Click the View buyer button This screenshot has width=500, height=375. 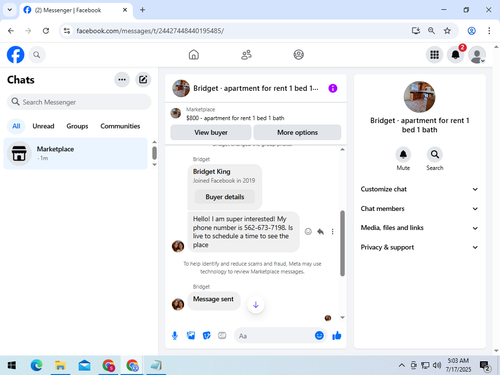point(211,133)
